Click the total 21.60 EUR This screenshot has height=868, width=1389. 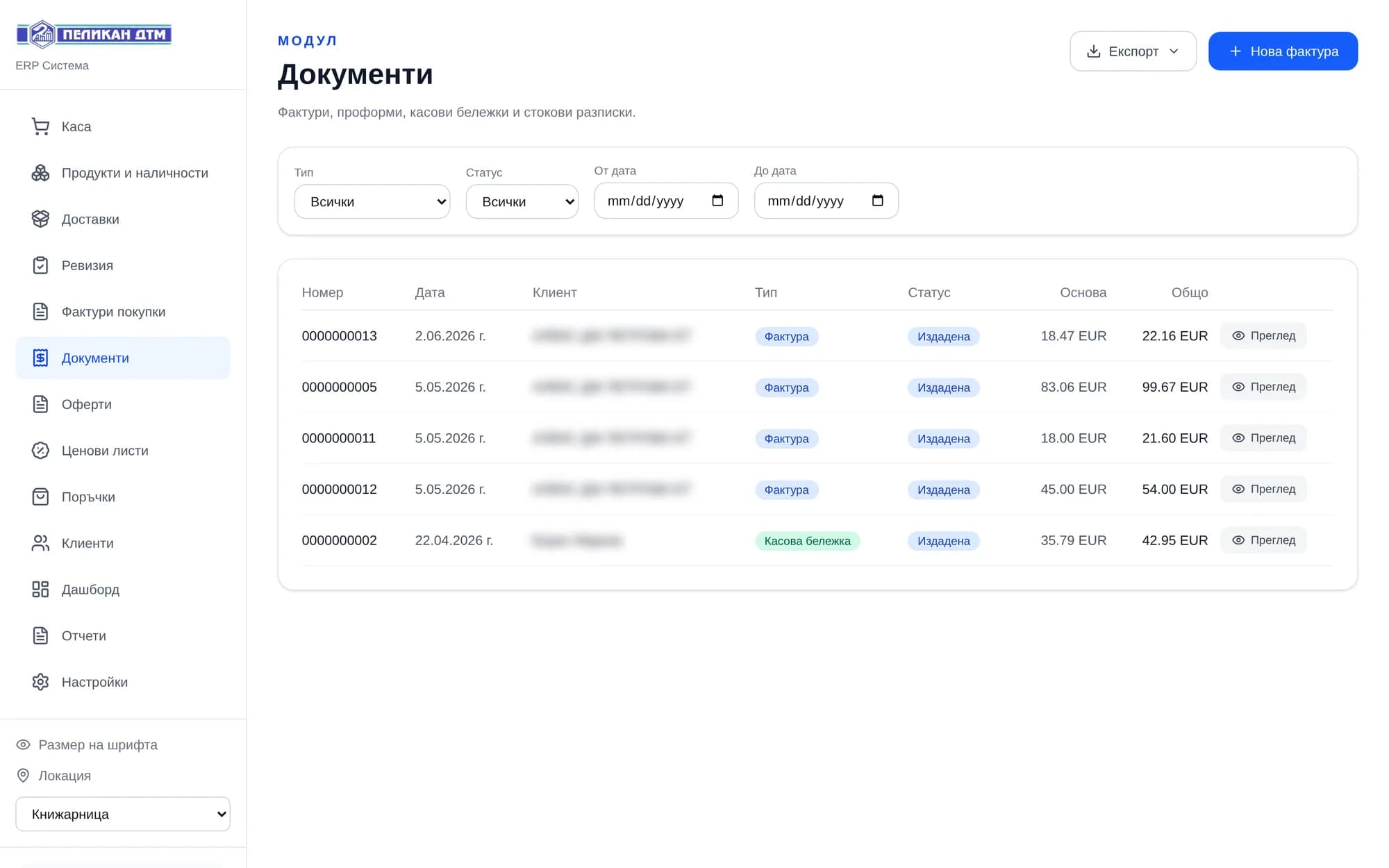1174,438
